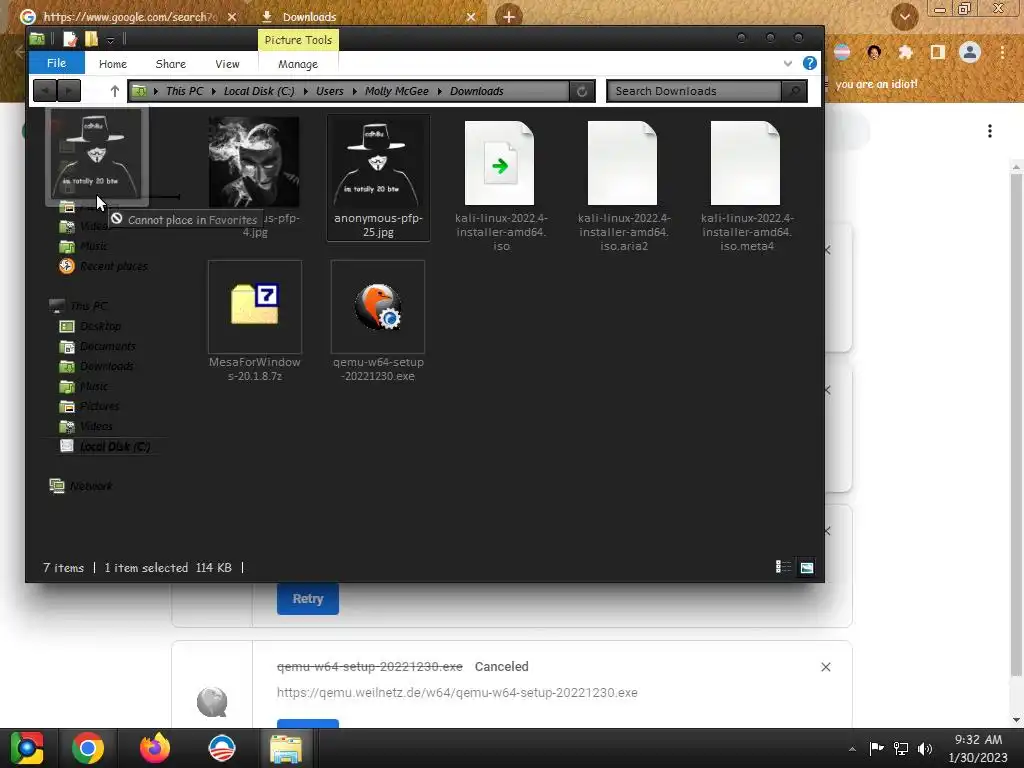This screenshot has height=768, width=1024.
Task: Refresh the Downloads folder view
Action: [582, 91]
